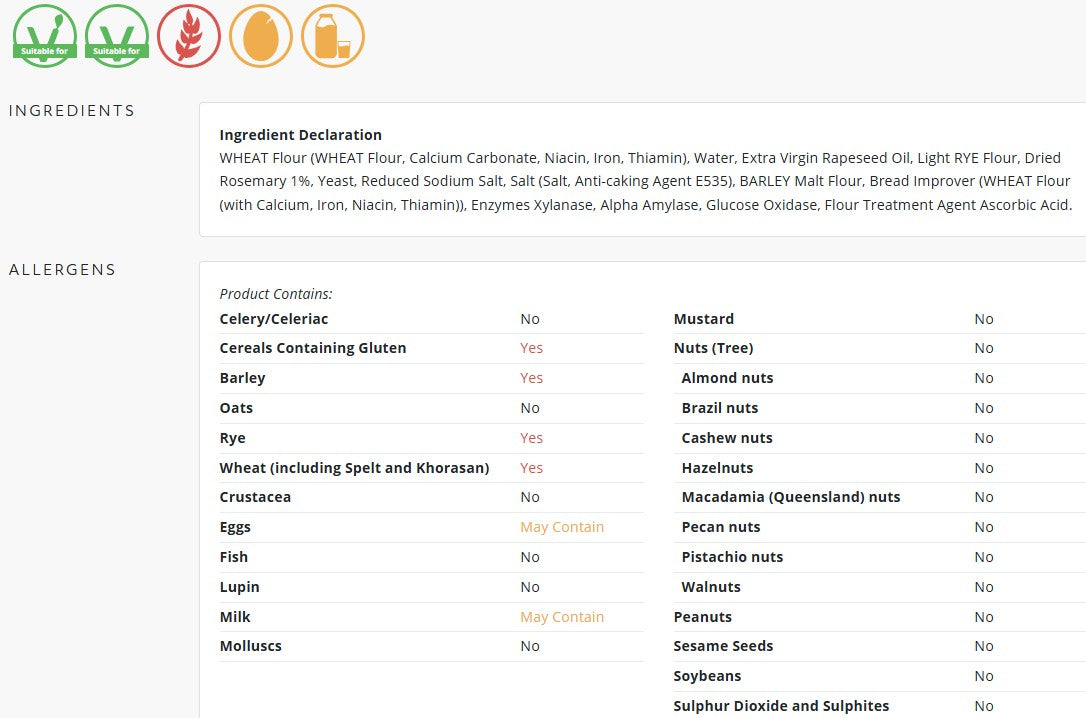Click the May Contain value for Eggs
Screen dimensions: 1086x718
coord(562,528)
